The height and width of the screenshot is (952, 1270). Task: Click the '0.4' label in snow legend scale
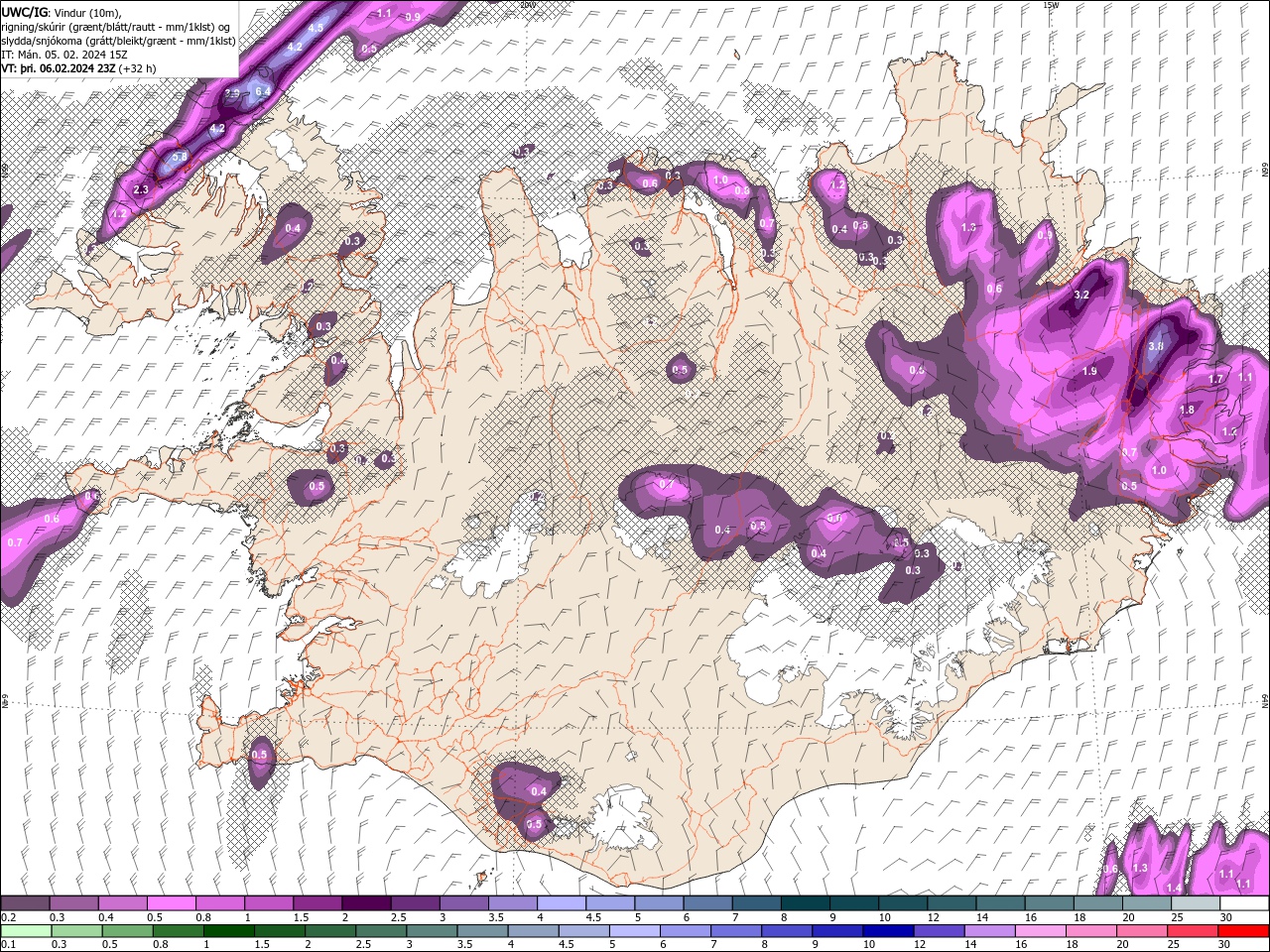click(x=105, y=918)
